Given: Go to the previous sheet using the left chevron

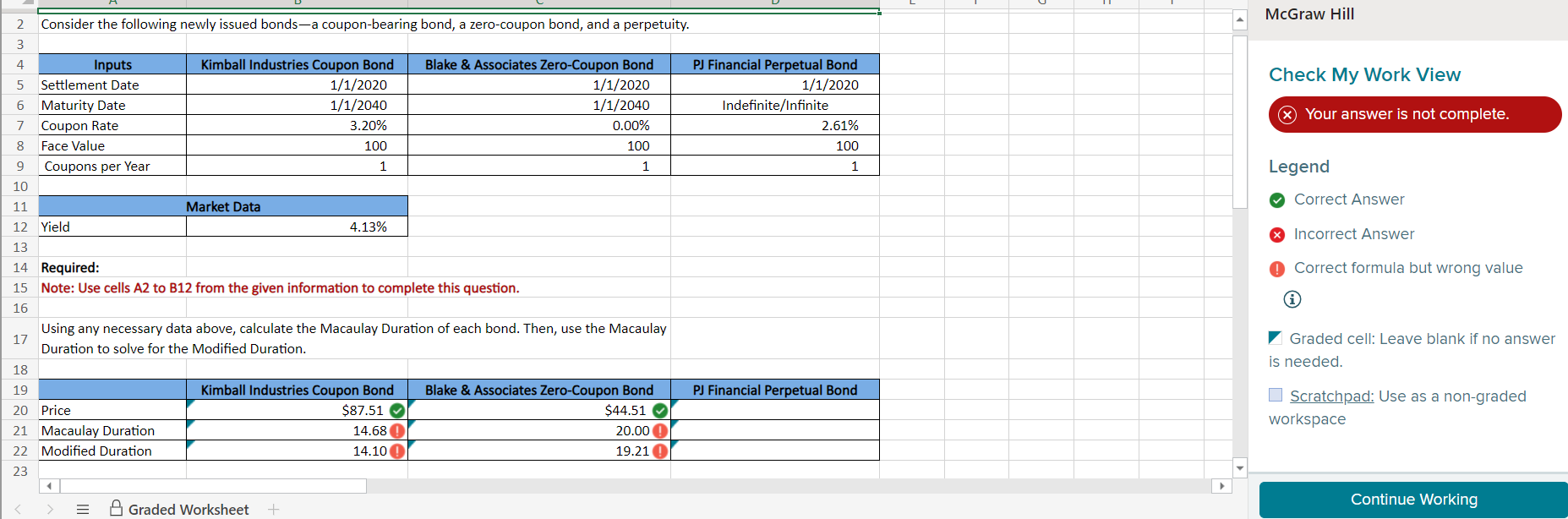Looking at the screenshot, I should tap(17, 509).
